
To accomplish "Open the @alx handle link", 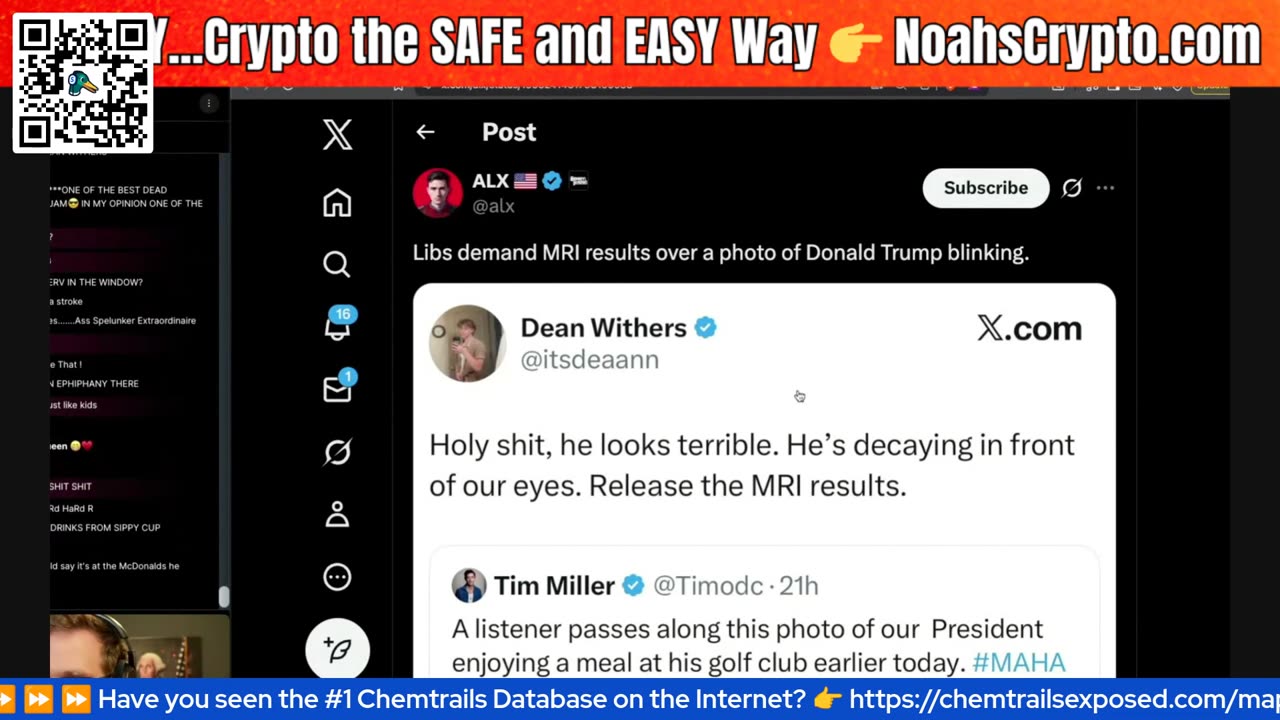I will [x=493, y=206].
